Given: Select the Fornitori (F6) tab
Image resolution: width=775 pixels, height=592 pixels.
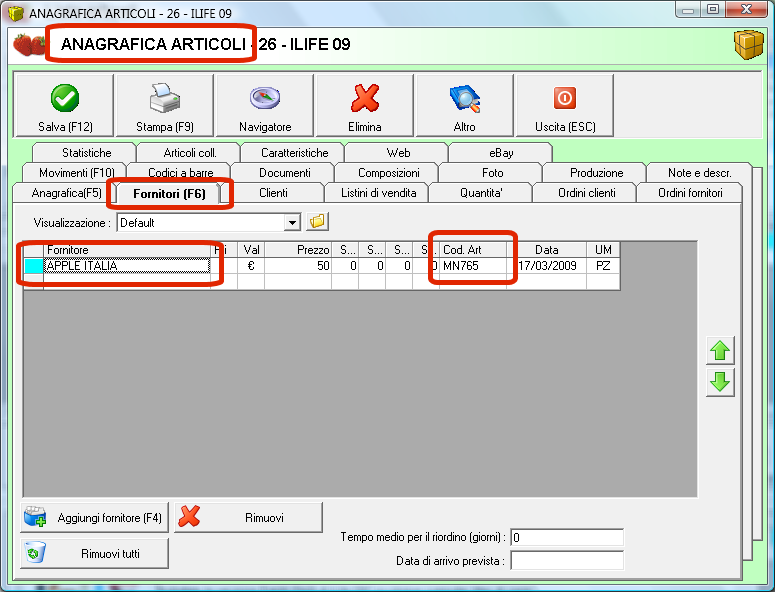Looking at the screenshot, I should pos(169,193).
